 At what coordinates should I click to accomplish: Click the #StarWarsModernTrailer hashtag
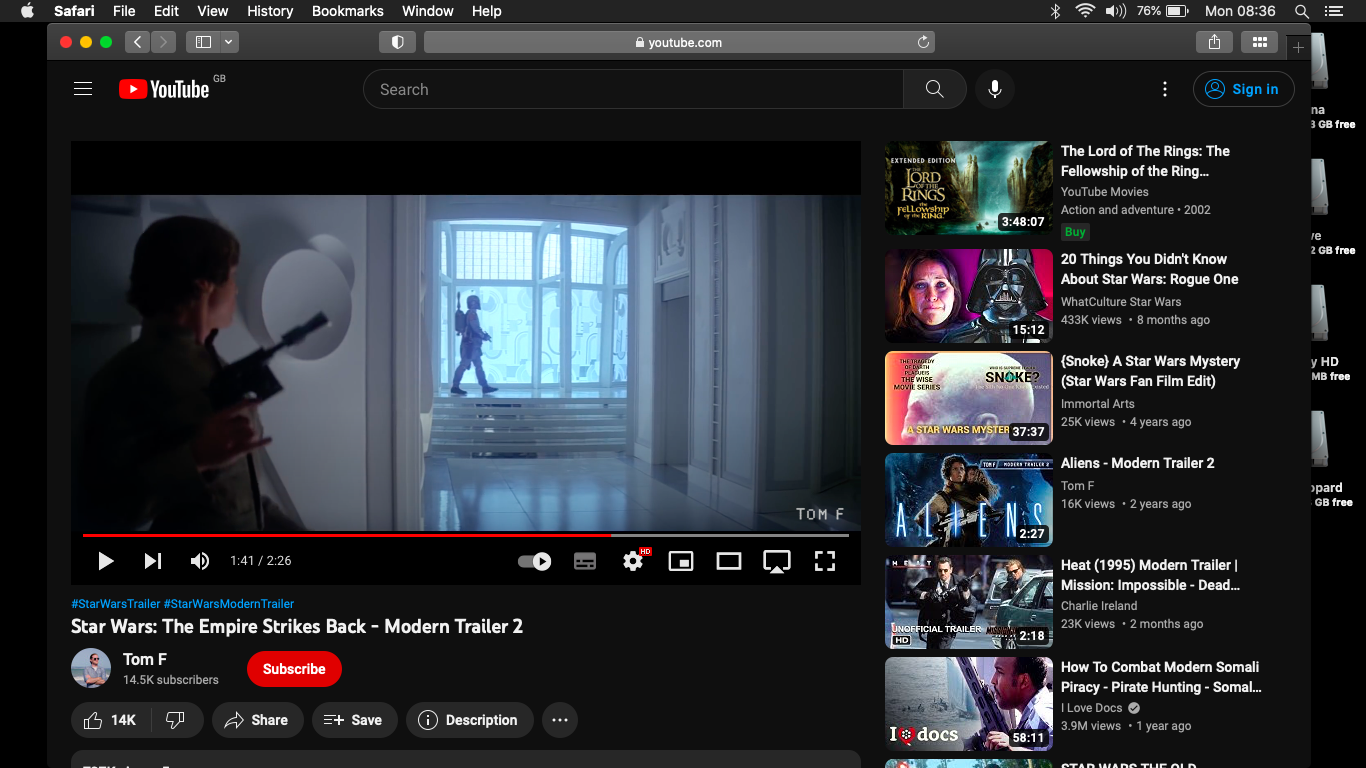click(229, 604)
